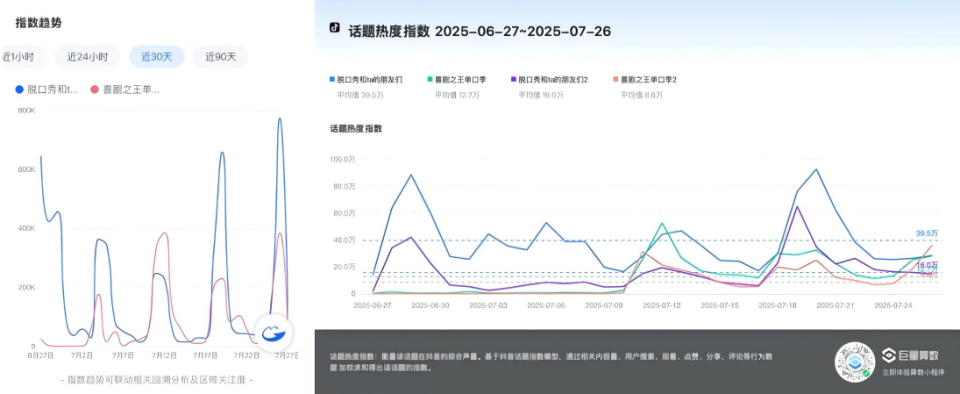
Task: Click the left chart's blue peak near 7月27日
Action: pyautogui.click(x=280, y=119)
